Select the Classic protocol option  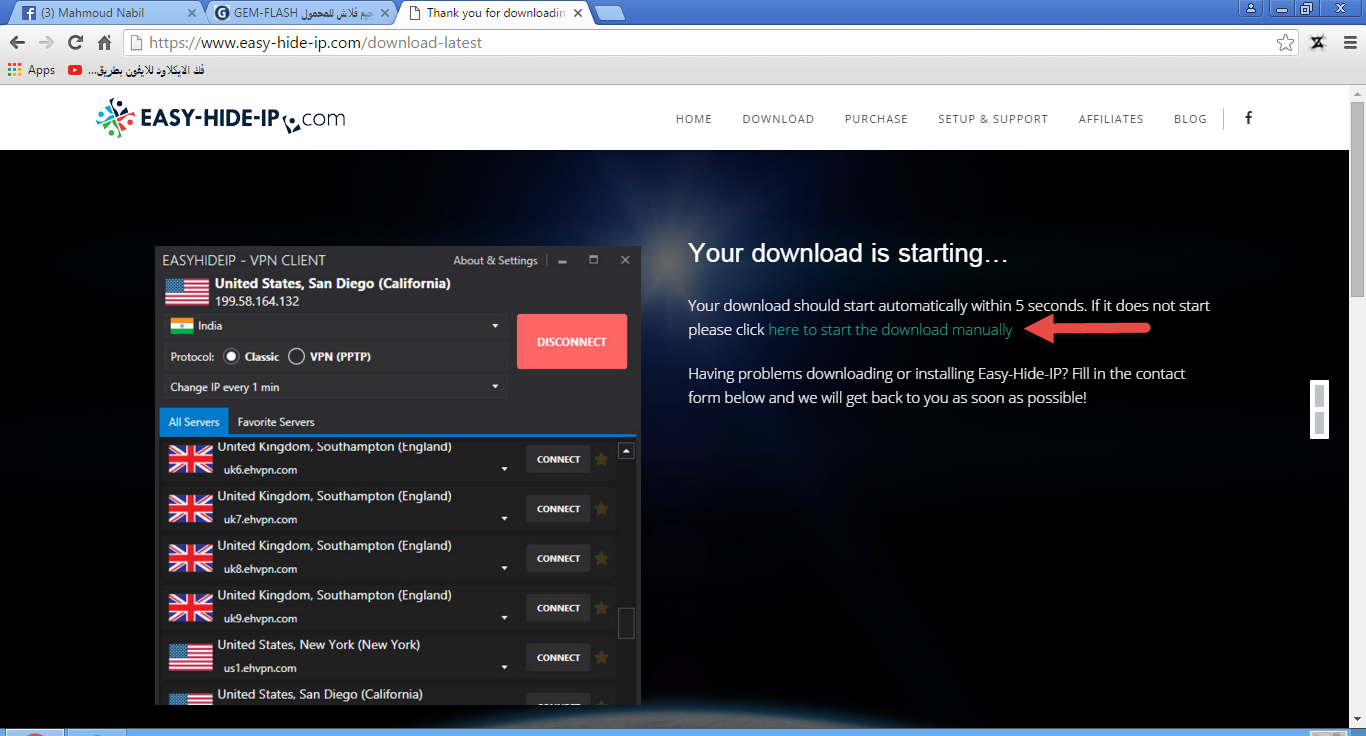[251, 357]
